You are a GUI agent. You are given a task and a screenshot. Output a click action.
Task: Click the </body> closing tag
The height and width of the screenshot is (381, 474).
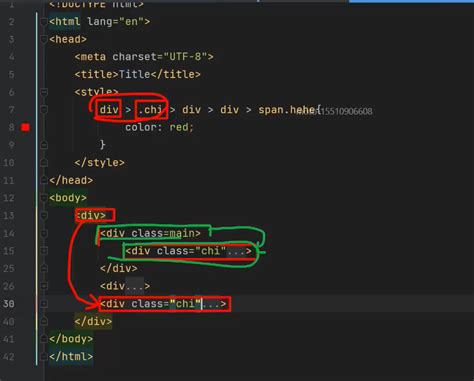[71, 339]
